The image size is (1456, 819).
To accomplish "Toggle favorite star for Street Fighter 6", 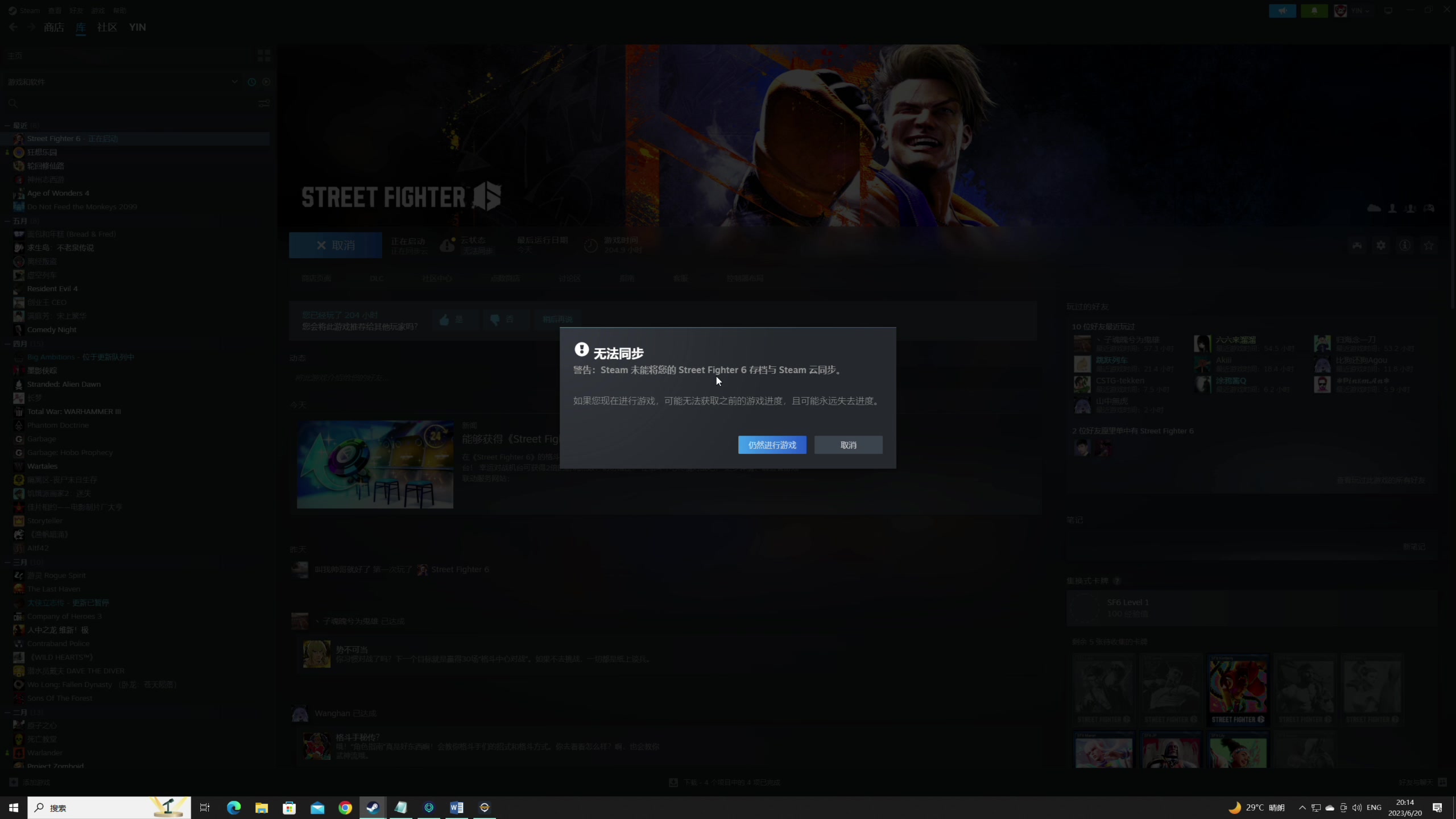I will [1429, 245].
